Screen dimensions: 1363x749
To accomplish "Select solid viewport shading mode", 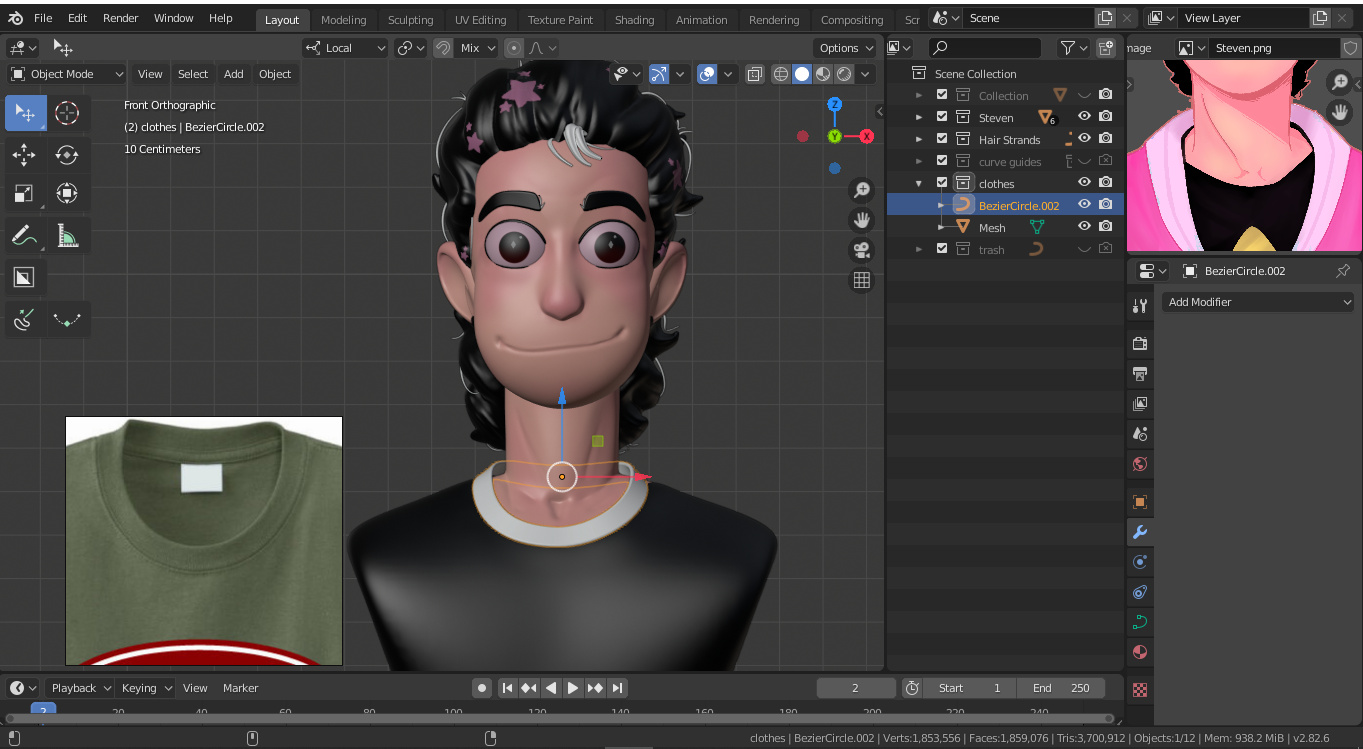I will [802, 74].
